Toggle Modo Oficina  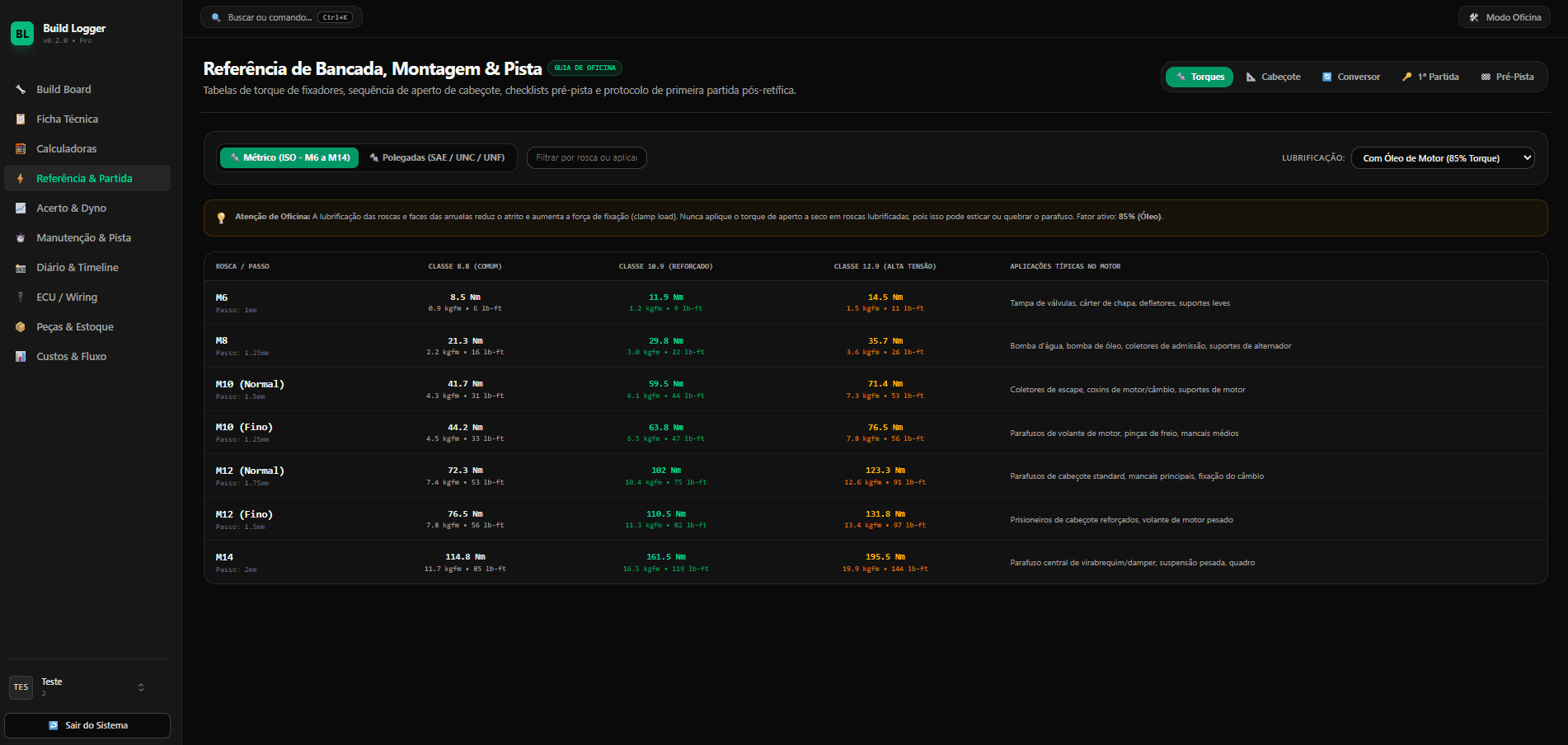pos(1505,17)
